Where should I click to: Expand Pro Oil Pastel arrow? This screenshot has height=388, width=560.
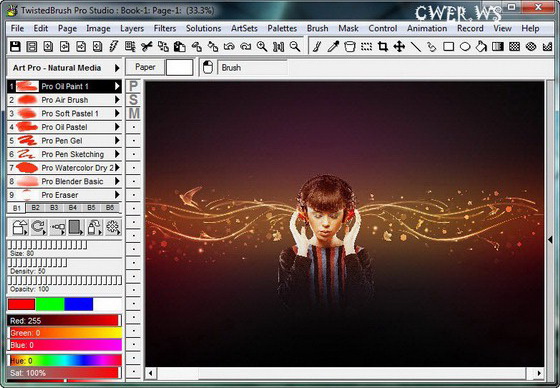(117, 127)
